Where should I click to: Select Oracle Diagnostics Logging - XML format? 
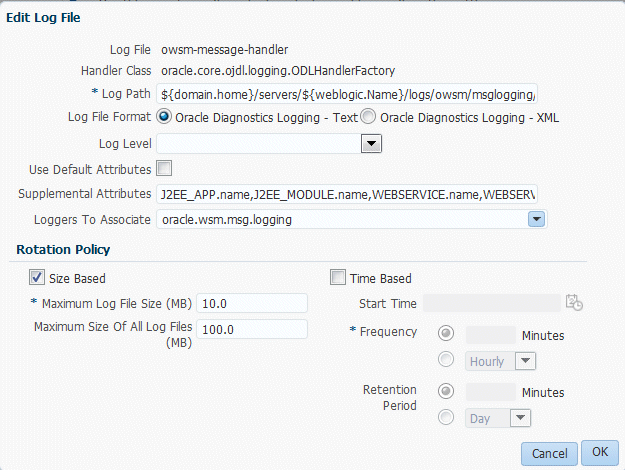[368, 117]
